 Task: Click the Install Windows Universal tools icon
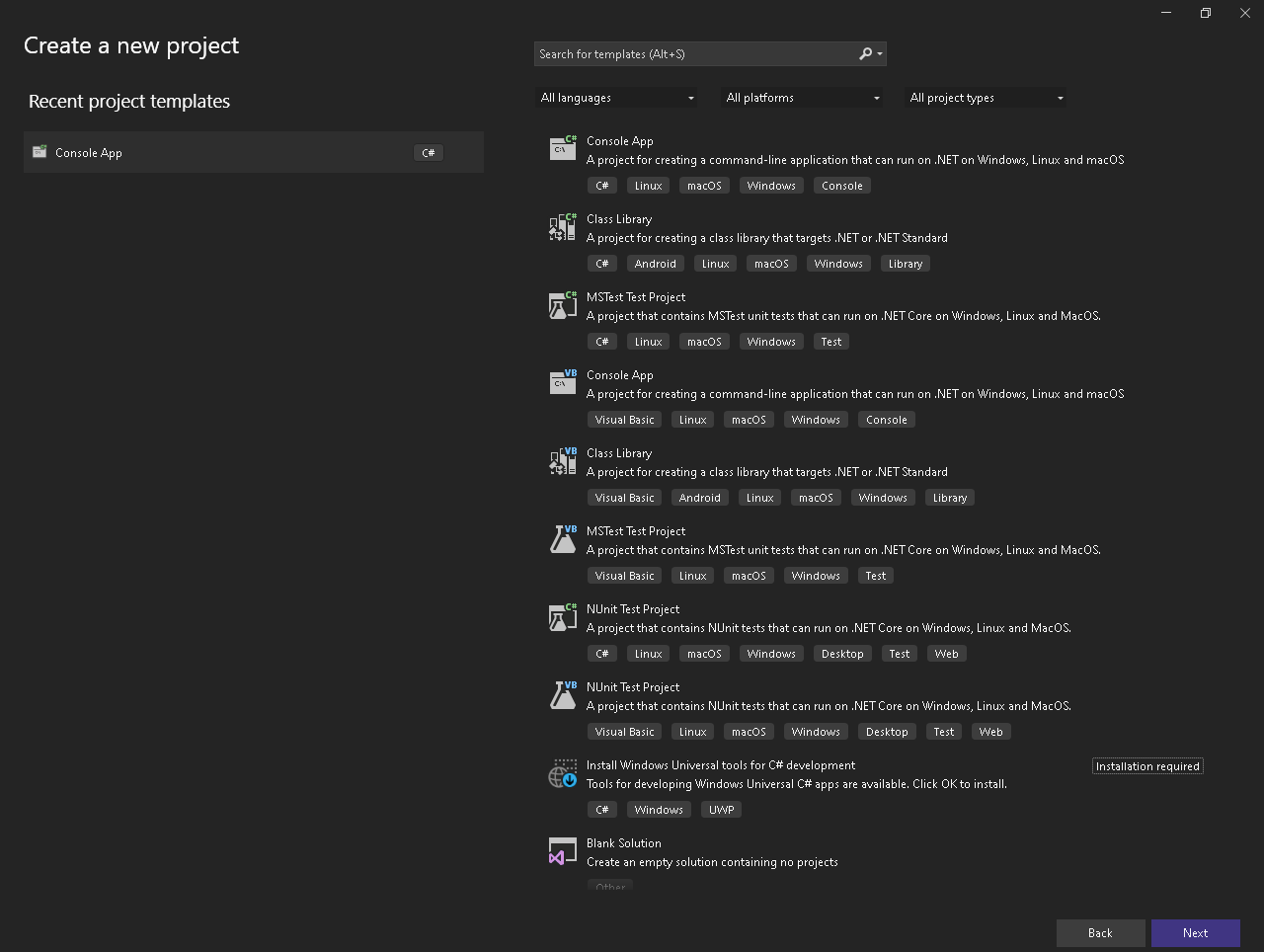tap(563, 773)
